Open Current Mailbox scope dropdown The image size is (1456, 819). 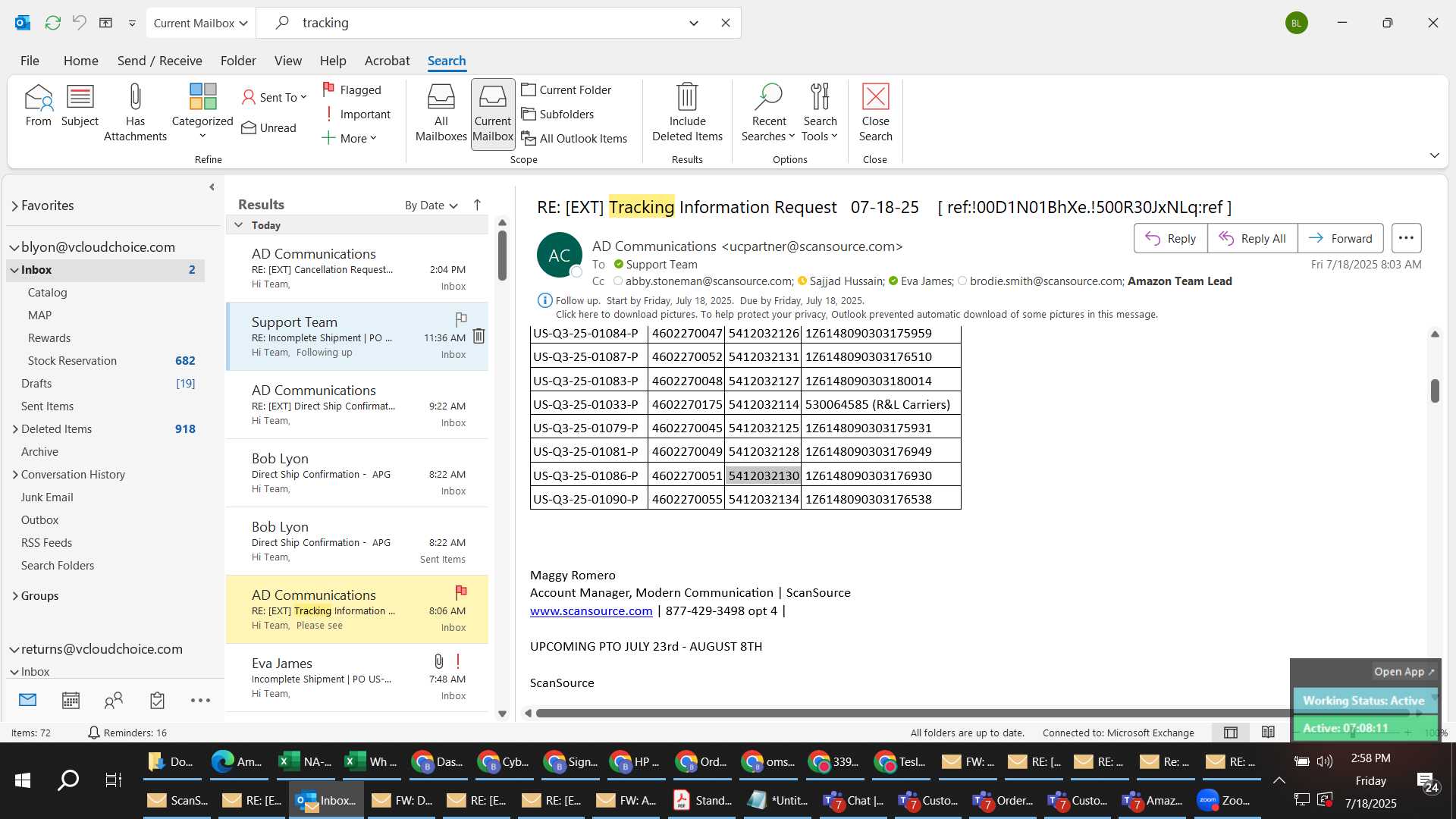[x=200, y=23]
